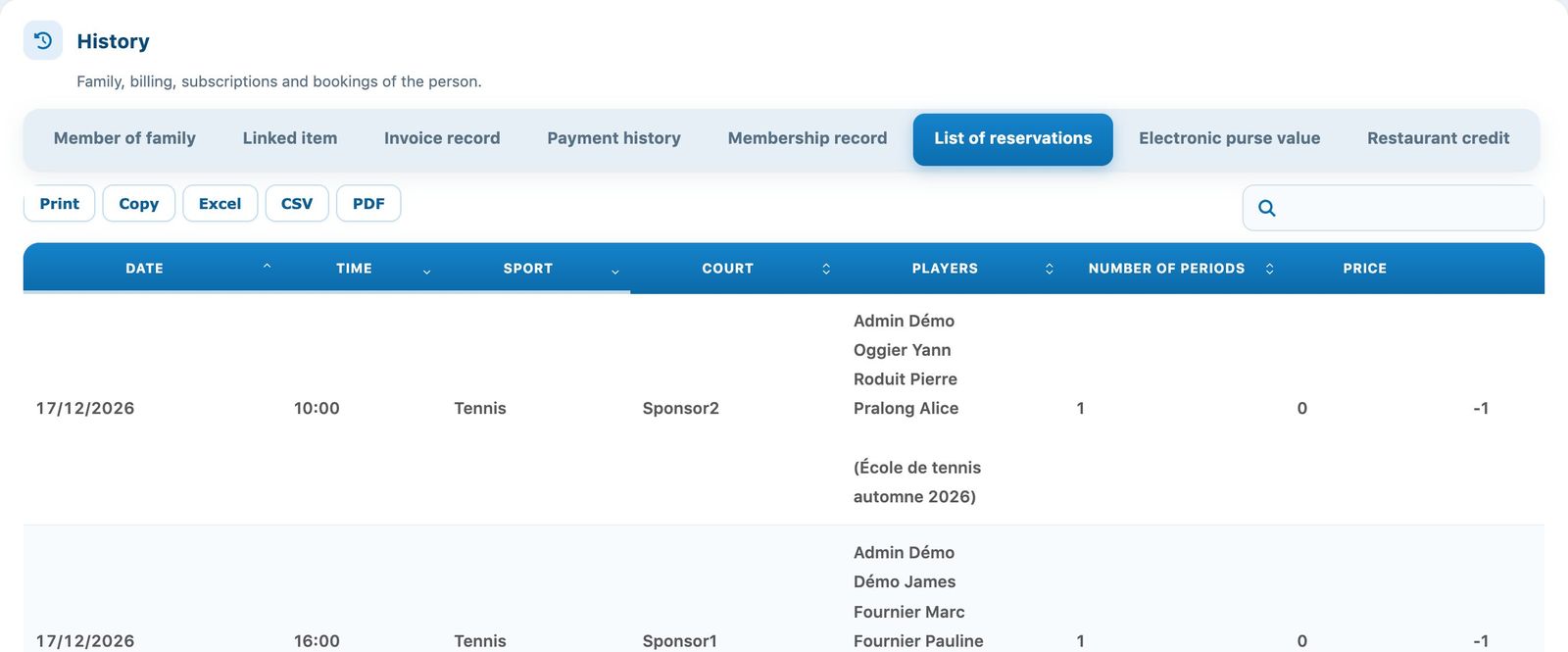Select the 16:00 time cell
Viewport: 1568px width, 652px height.
point(317,640)
